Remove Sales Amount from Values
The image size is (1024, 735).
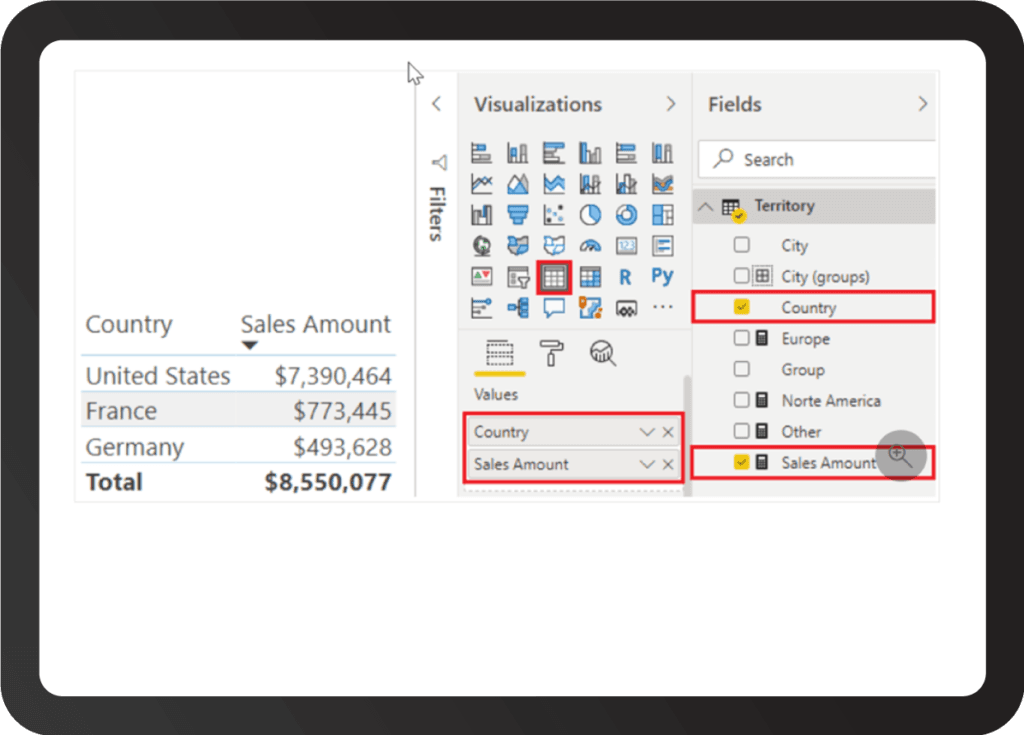pos(668,465)
